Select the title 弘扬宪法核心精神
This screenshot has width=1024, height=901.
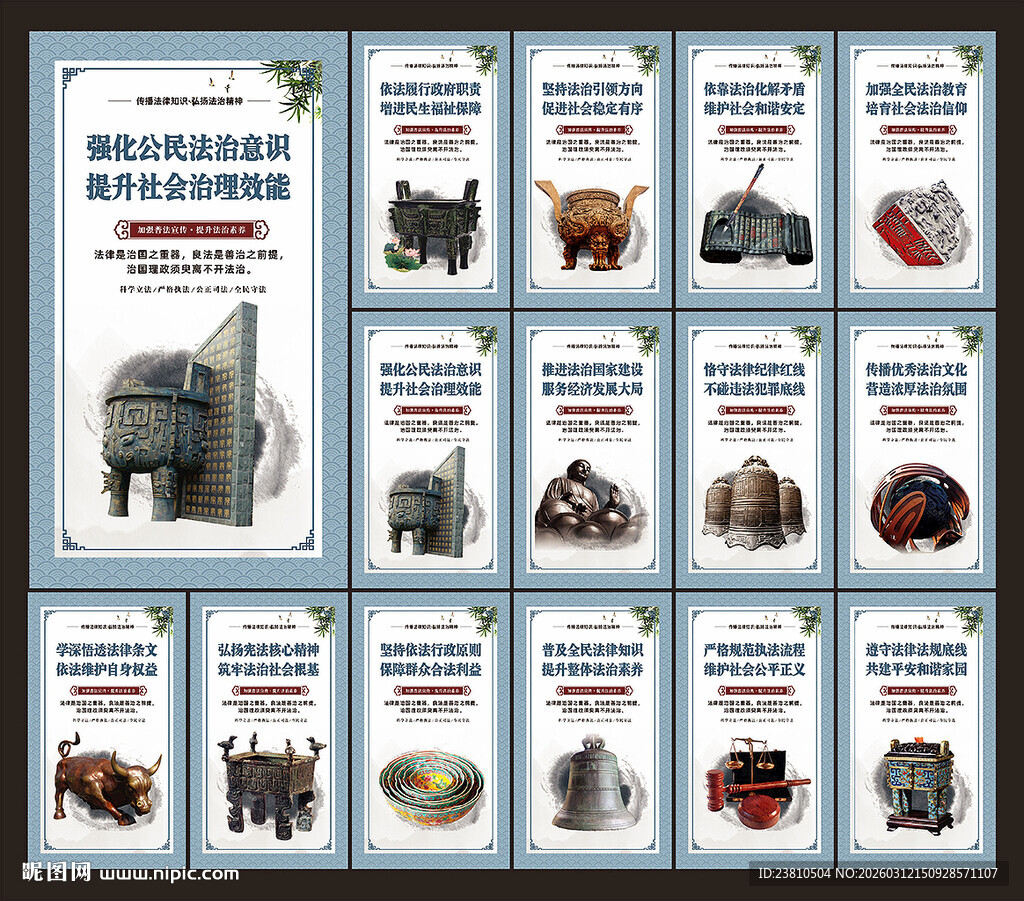point(269,650)
